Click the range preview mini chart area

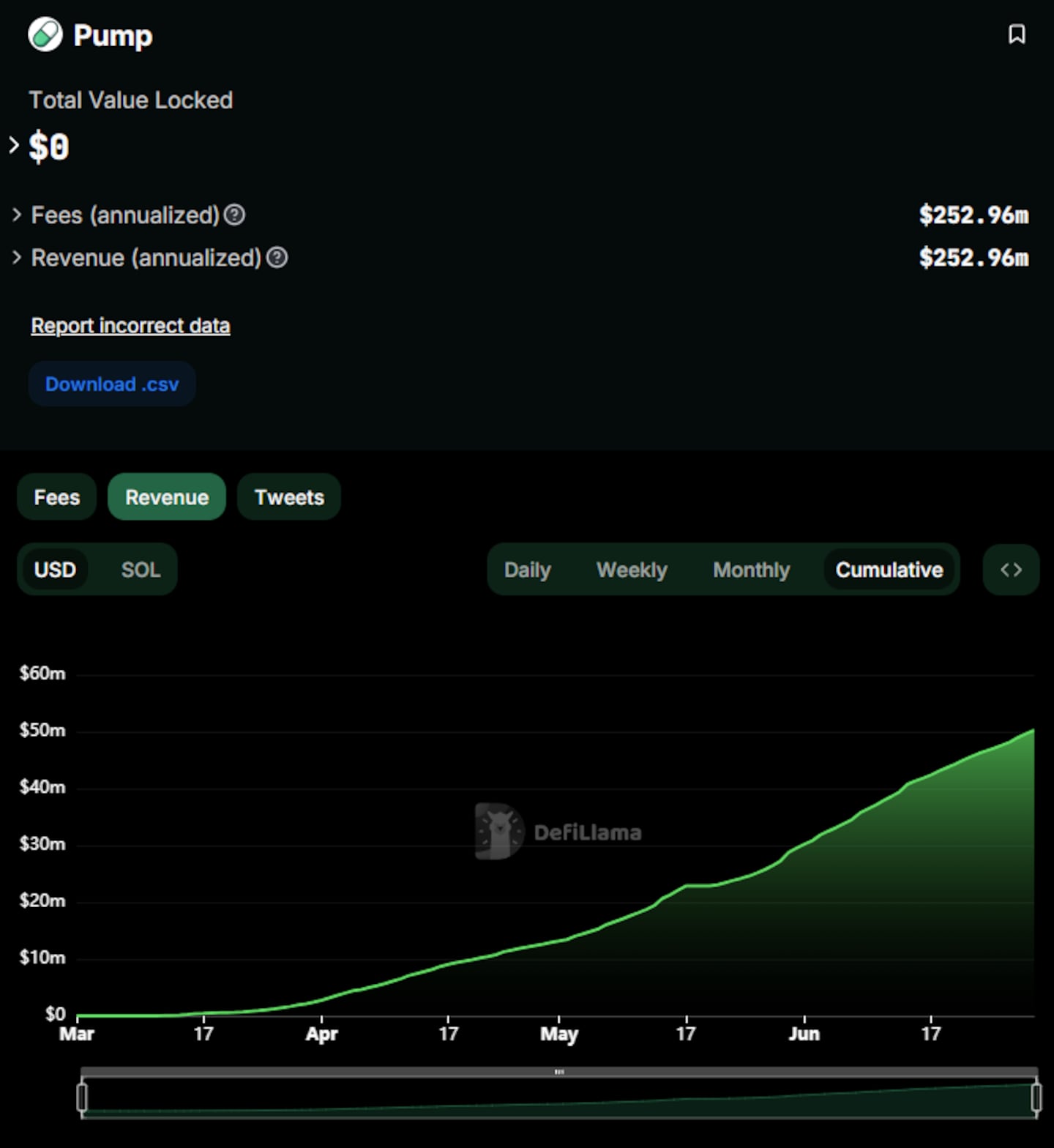[559, 1097]
